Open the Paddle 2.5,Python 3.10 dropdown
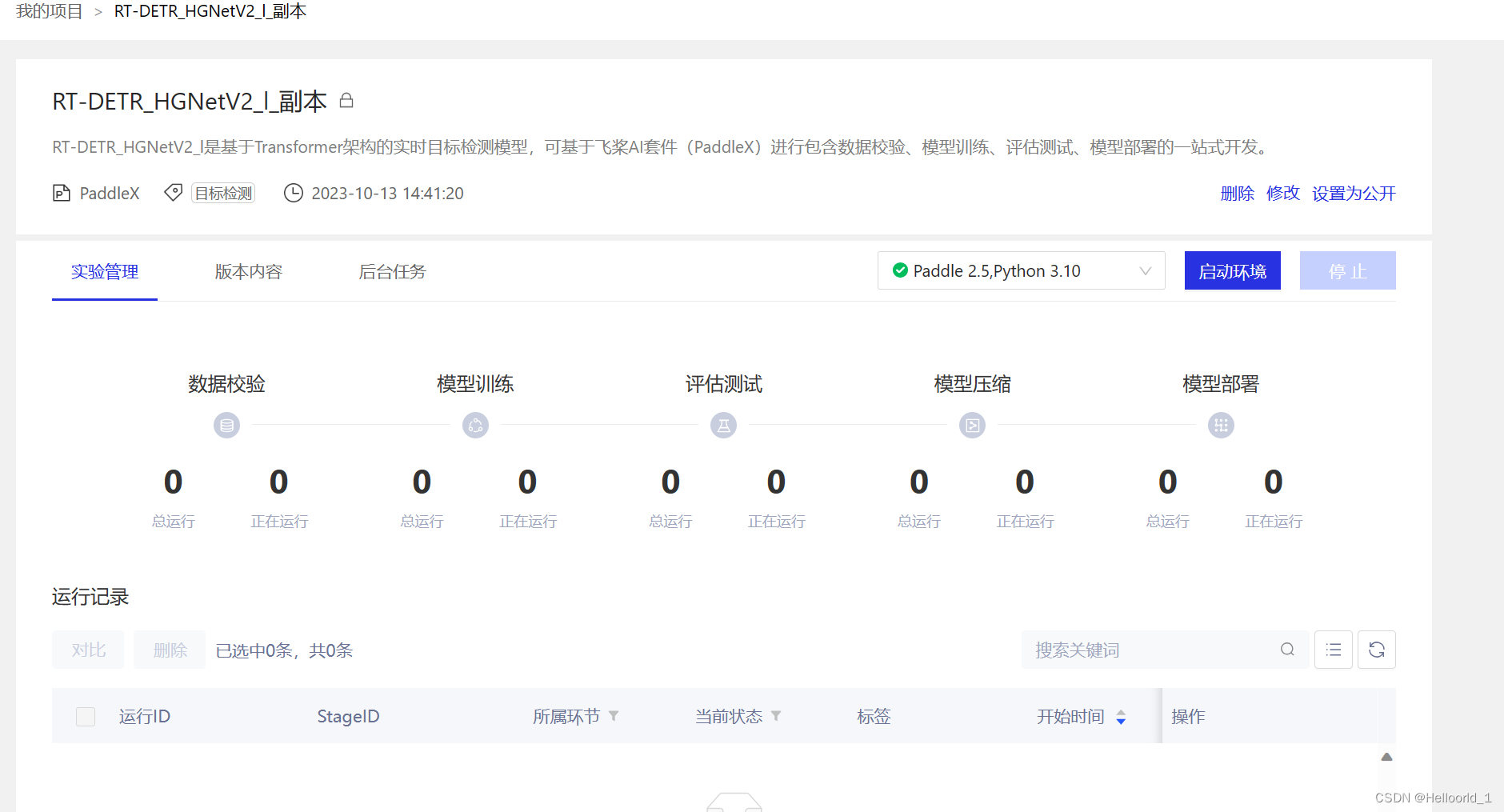Viewport: 1504px width, 812px height. 1022,270
